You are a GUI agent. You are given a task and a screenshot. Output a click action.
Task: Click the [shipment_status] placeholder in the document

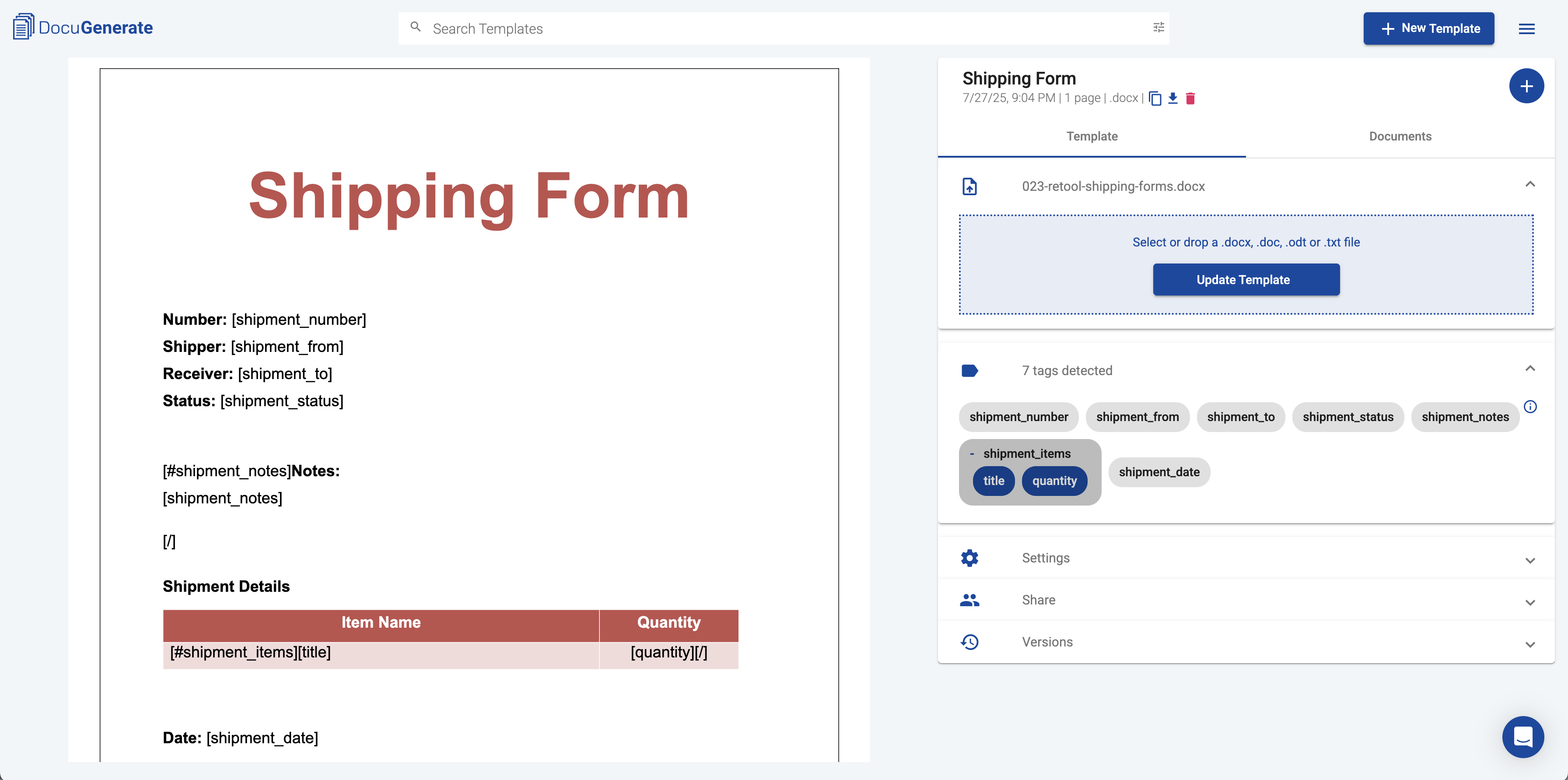point(282,401)
